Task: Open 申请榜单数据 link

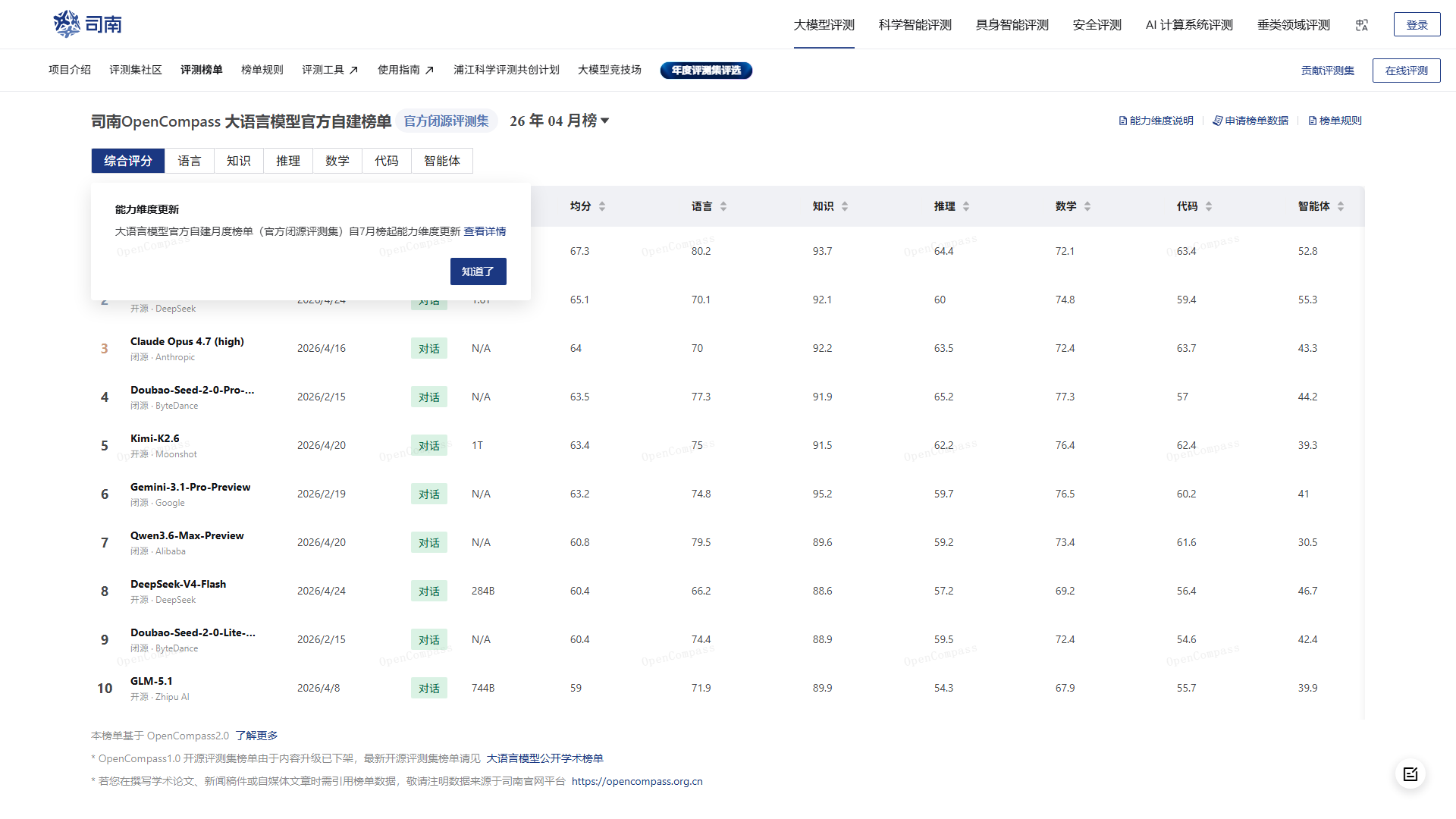Action: [1250, 121]
